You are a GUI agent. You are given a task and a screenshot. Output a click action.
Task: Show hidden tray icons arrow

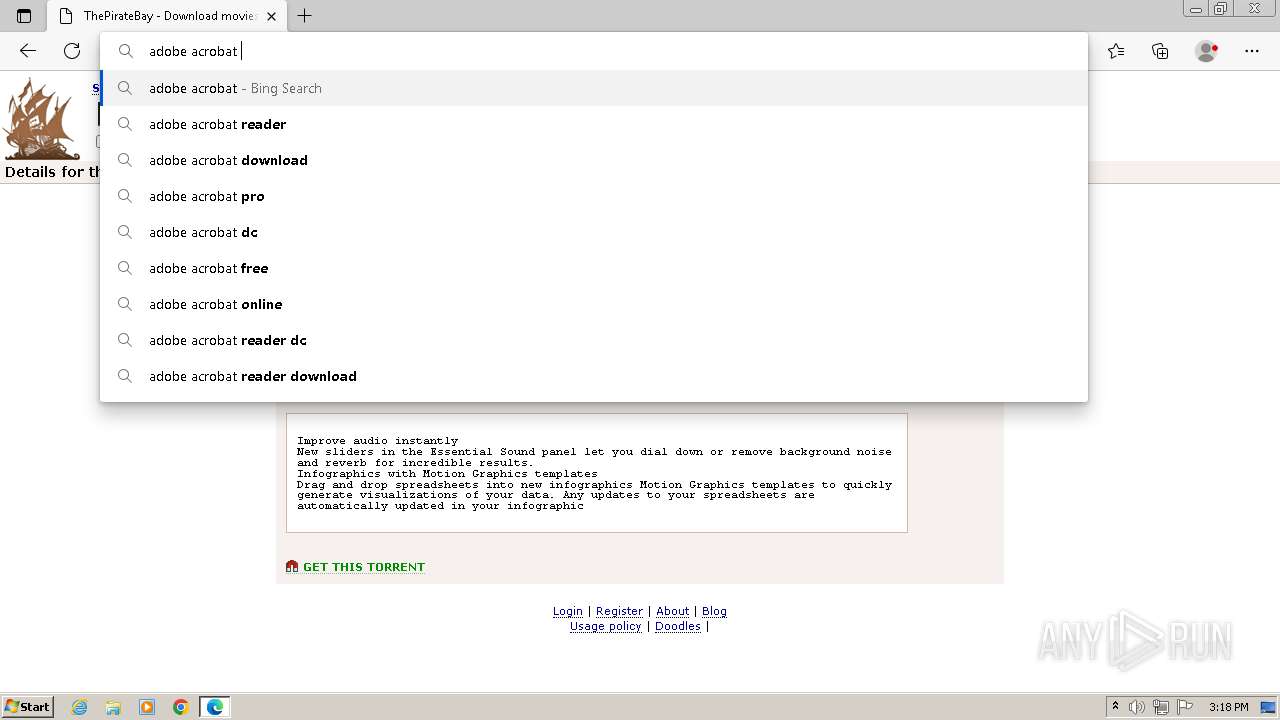click(x=1115, y=707)
